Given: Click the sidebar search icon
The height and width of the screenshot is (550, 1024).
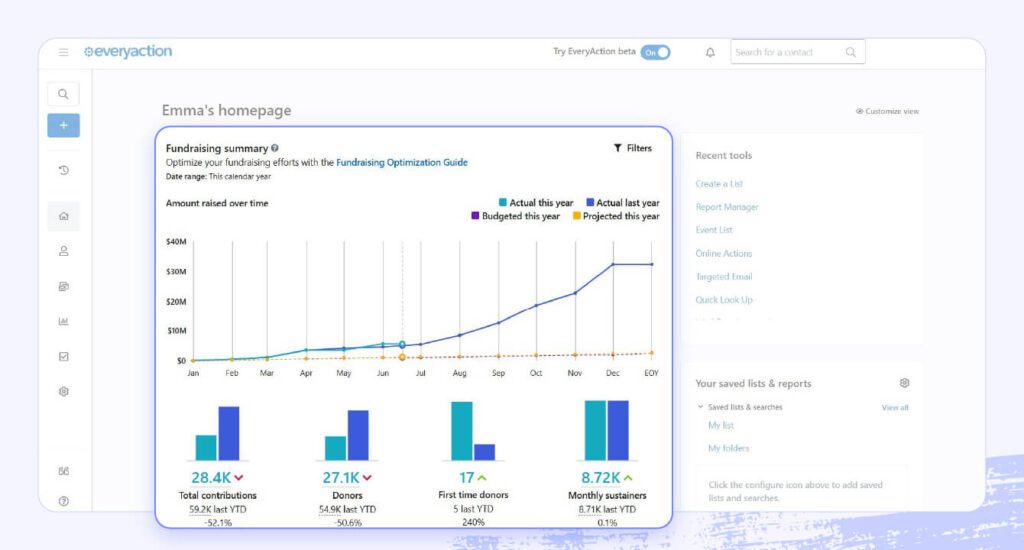Looking at the screenshot, I should click(x=63, y=94).
